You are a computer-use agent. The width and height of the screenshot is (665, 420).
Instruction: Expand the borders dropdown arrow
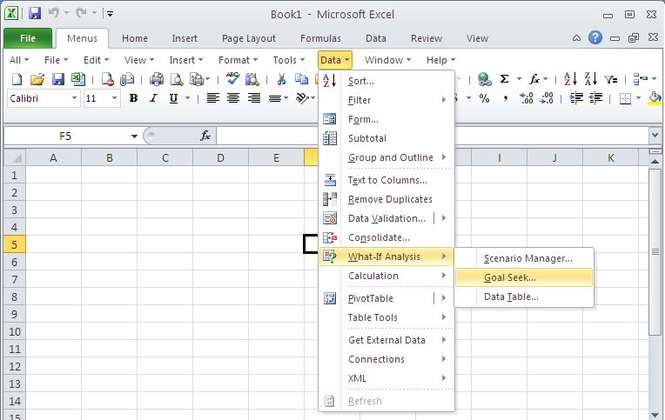coord(638,98)
